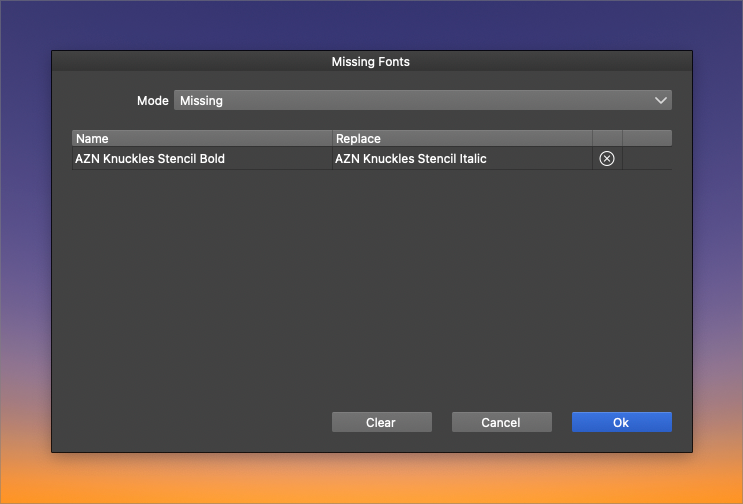Viewport: 743px width, 504px height.
Task: Cancel the Missing Fonts dialog
Action: tap(501, 422)
